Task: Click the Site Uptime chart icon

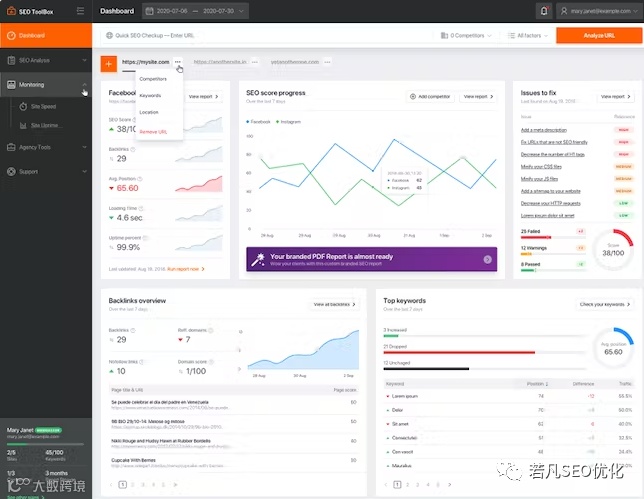Action: tap(23, 125)
